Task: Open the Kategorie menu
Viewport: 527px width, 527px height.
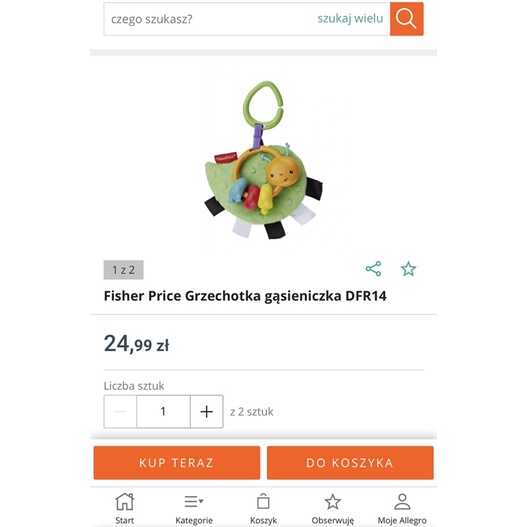Action: [x=194, y=509]
